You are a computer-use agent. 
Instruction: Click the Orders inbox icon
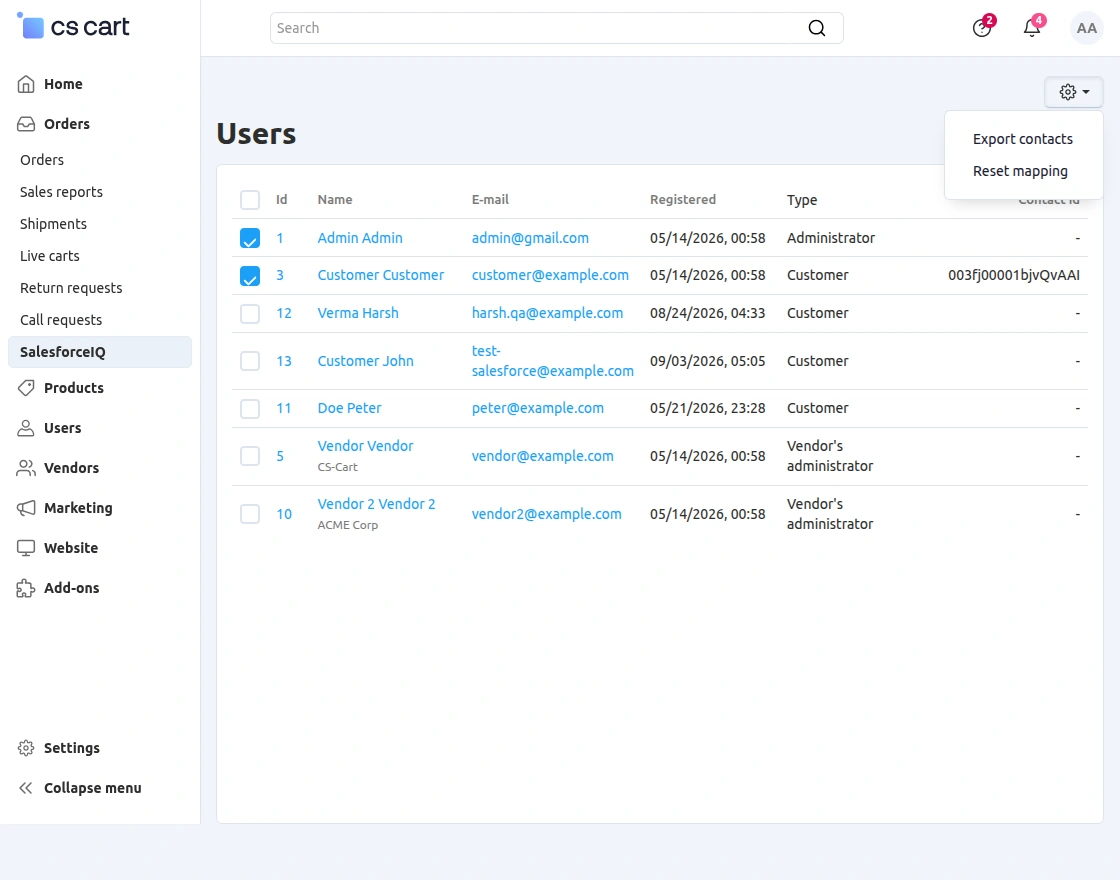click(26, 124)
